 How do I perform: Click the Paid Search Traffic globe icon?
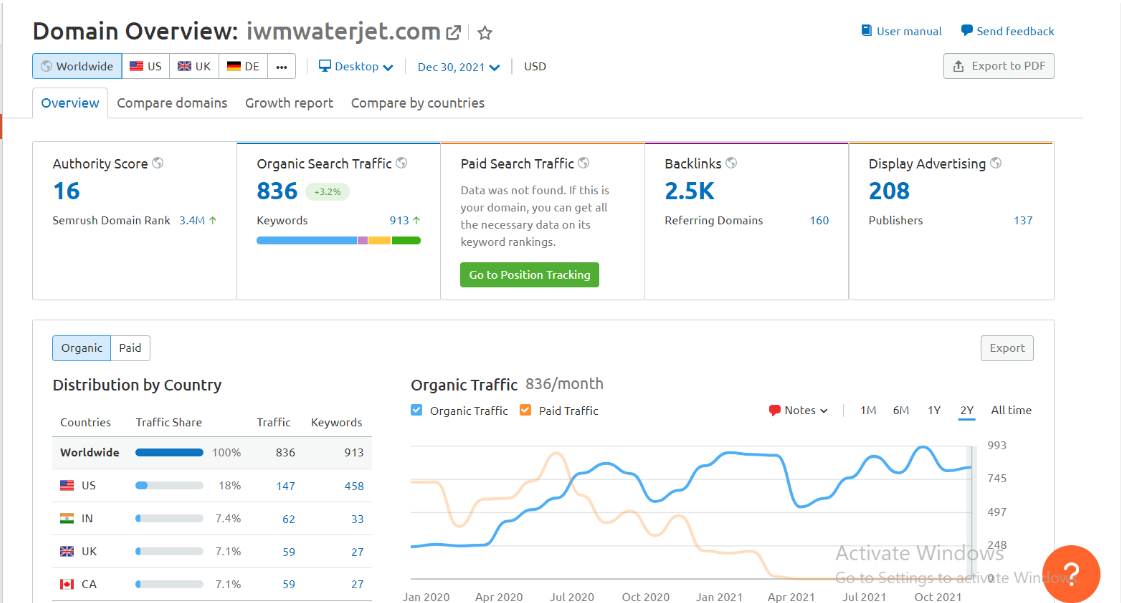coord(584,163)
